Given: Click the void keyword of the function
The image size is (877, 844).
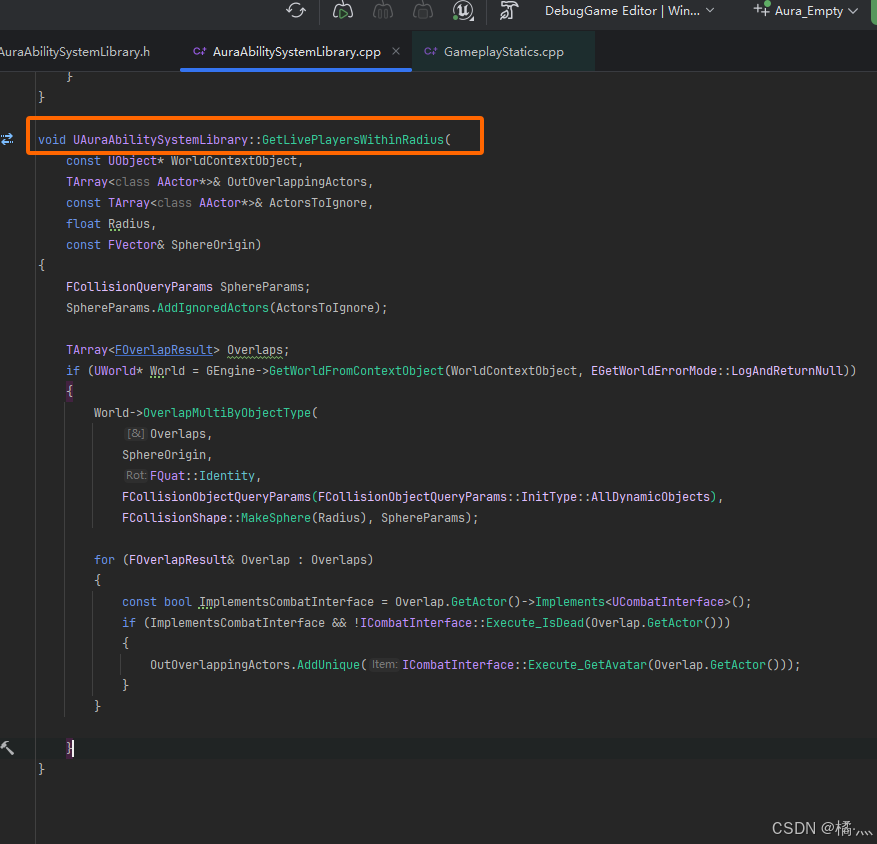Looking at the screenshot, I should (x=52, y=140).
